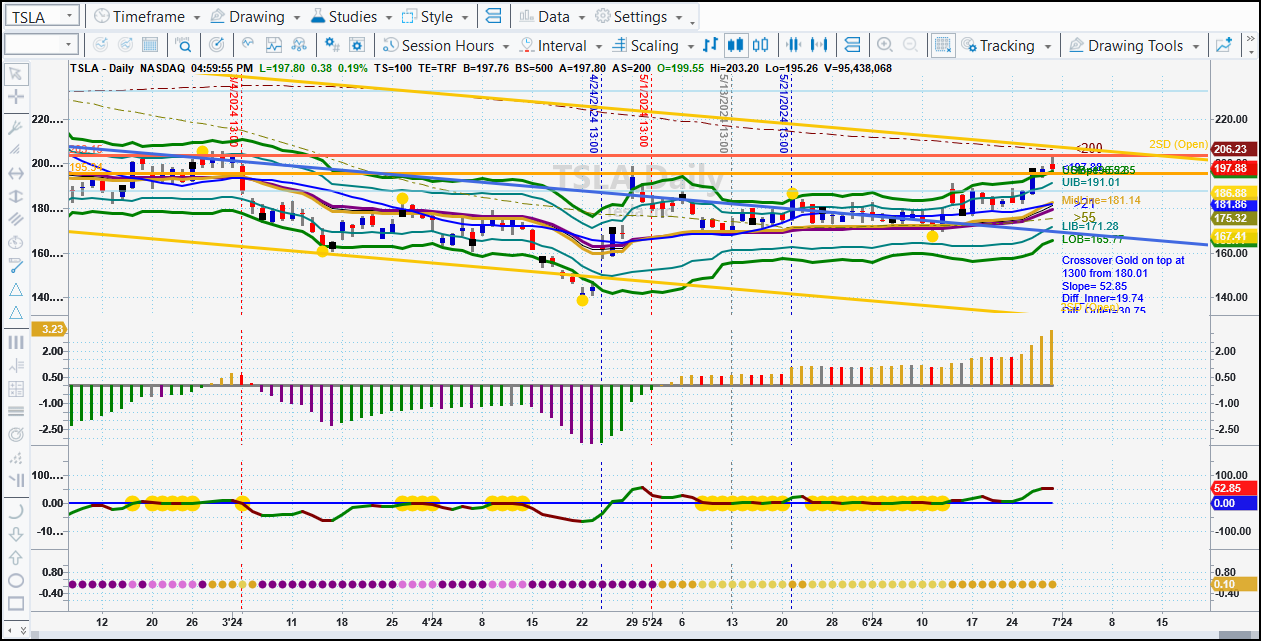Select the upper blue triangle drawing tool
Screen dimensions: 1261x641
[16, 289]
